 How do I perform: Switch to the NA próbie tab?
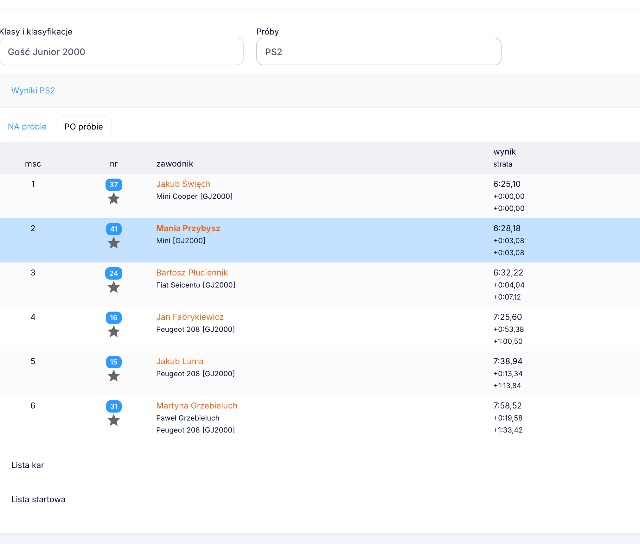point(27,127)
